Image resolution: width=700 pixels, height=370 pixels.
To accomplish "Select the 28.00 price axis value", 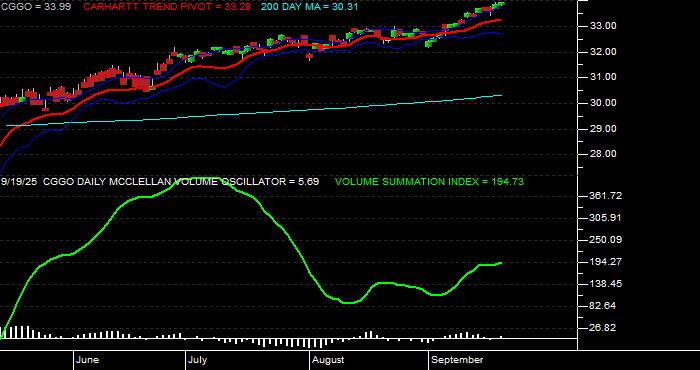I will [603, 154].
